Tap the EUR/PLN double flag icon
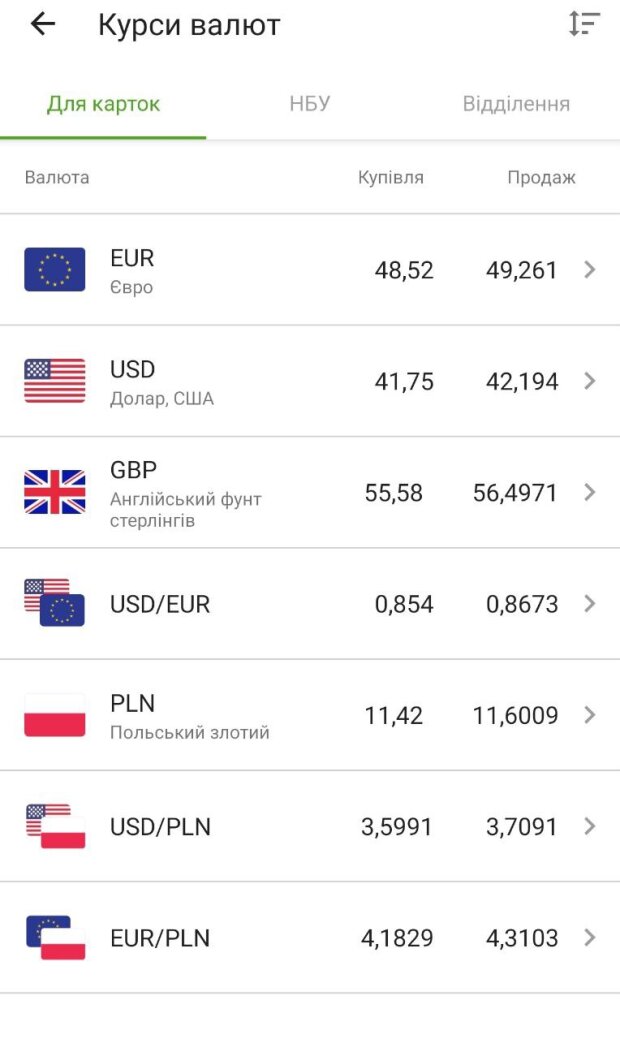The height and width of the screenshot is (1039, 620). pos(55,938)
